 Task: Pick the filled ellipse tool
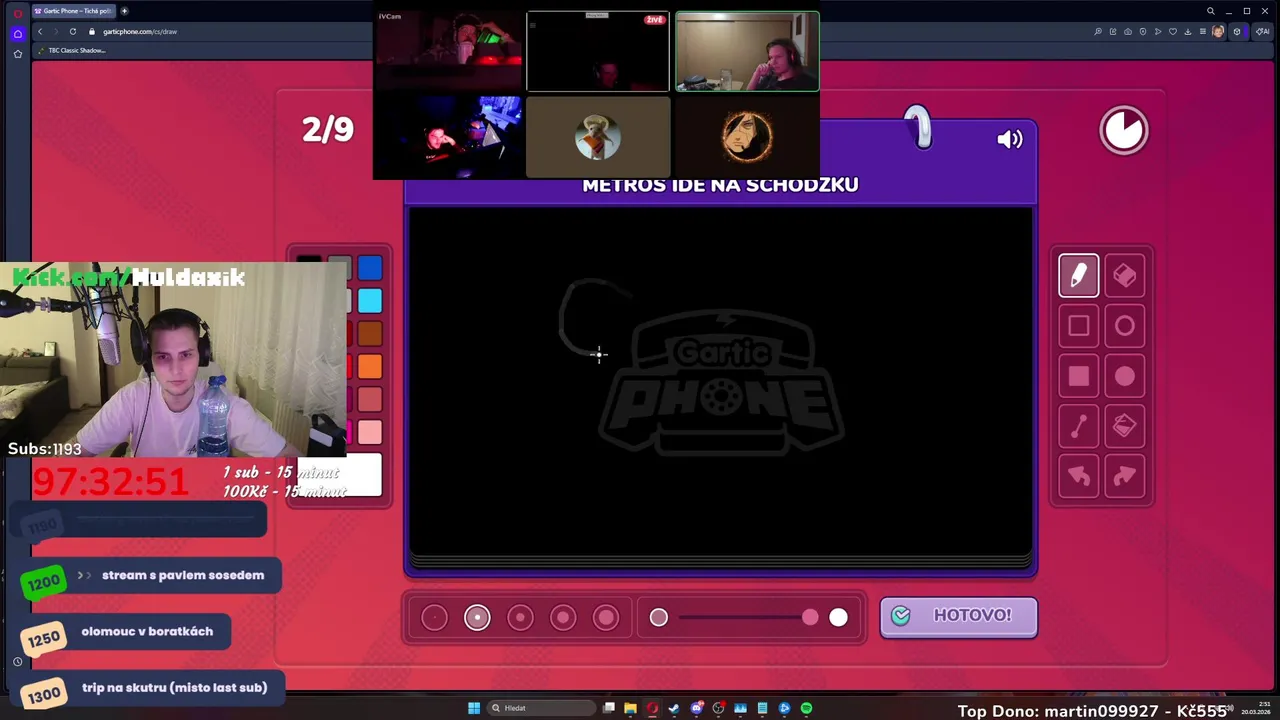pyautogui.click(x=1124, y=376)
